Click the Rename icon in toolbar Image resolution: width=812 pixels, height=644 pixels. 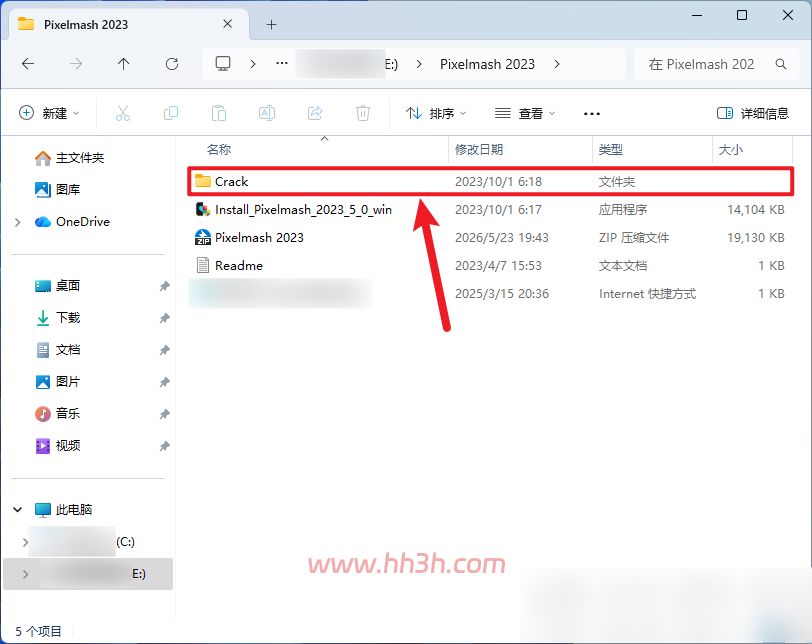[267, 113]
